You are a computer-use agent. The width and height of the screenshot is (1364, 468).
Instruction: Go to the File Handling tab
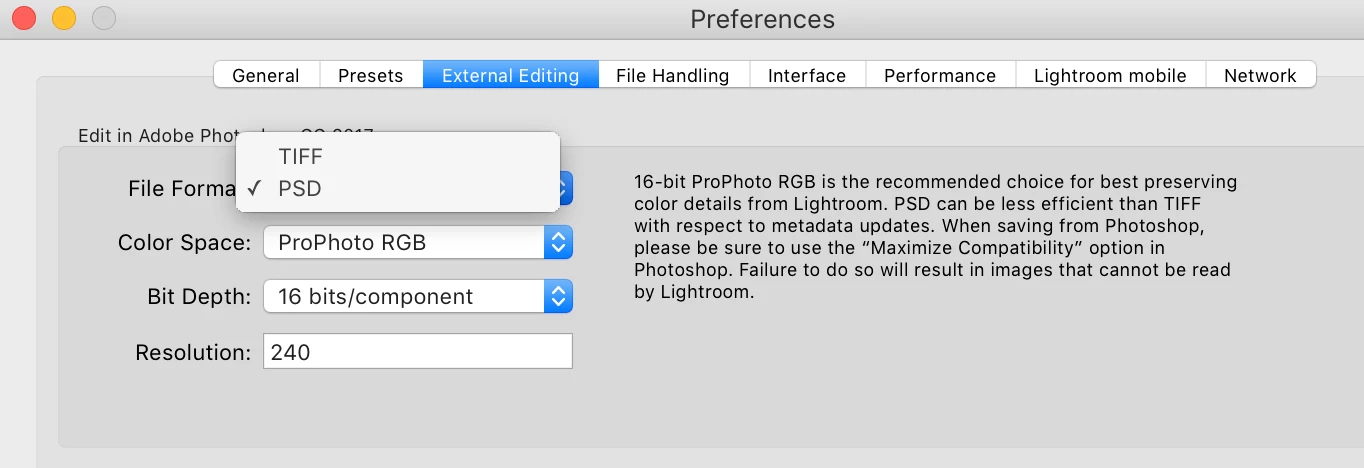point(672,75)
